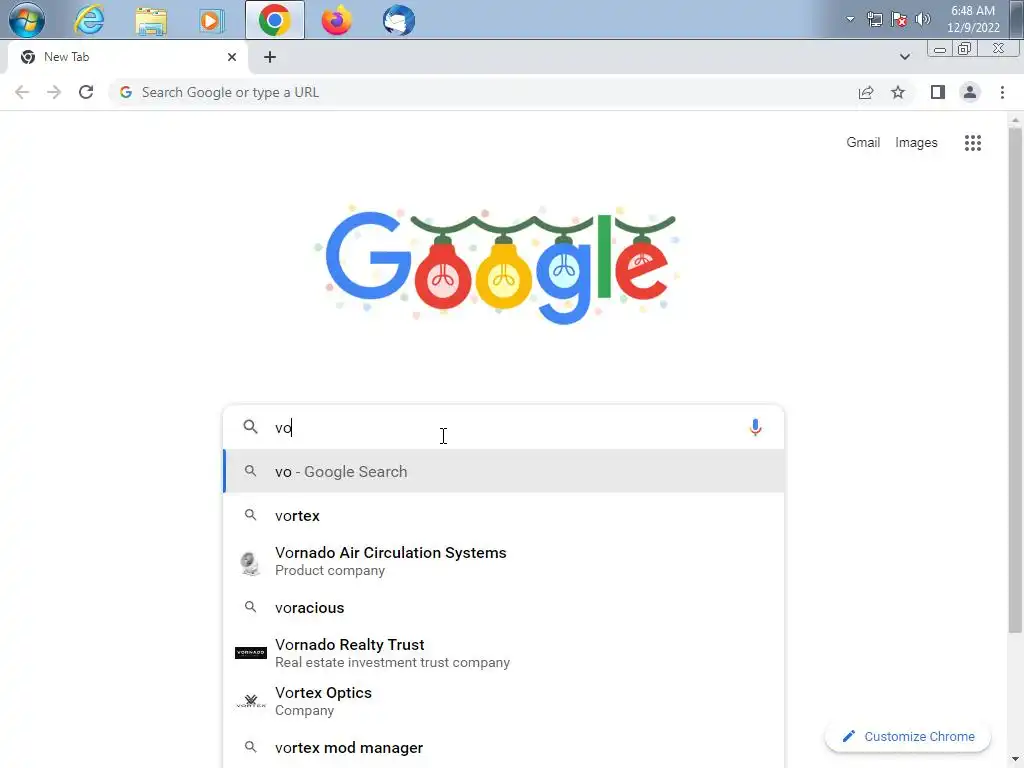Viewport: 1024px width, 768px height.
Task: Go back with the back arrow
Action: pyautogui.click(x=22, y=92)
